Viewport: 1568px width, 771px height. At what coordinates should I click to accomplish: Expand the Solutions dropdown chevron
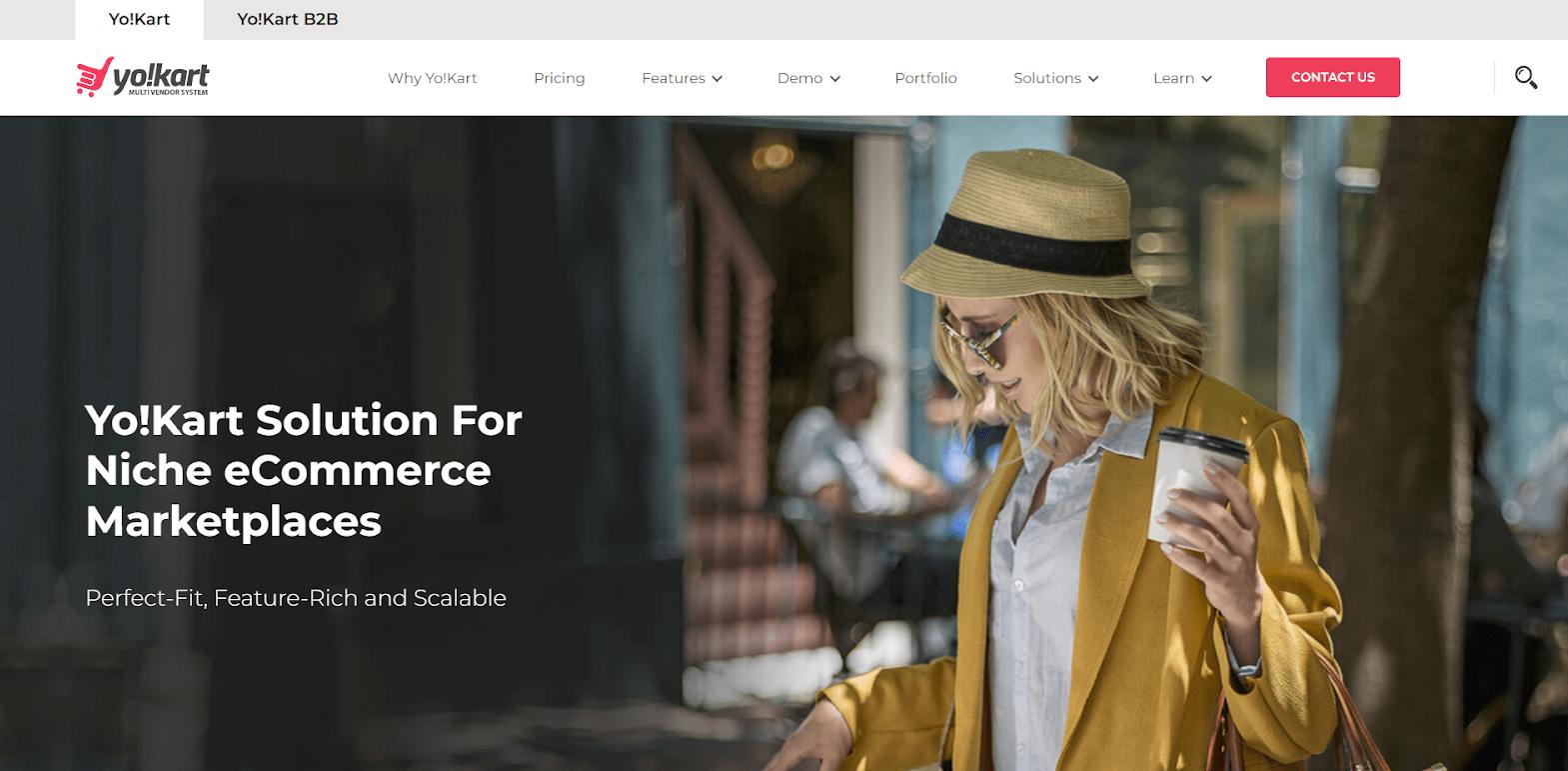pos(1093,79)
